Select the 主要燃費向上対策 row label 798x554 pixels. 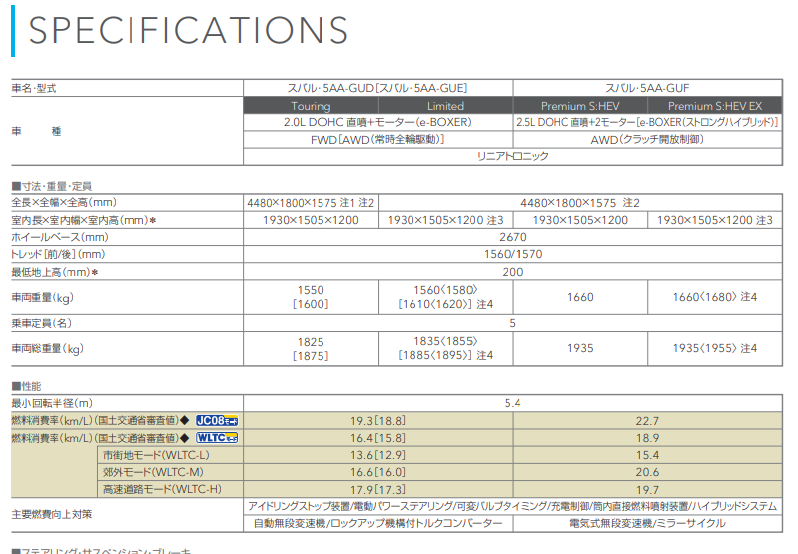[51, 514]
